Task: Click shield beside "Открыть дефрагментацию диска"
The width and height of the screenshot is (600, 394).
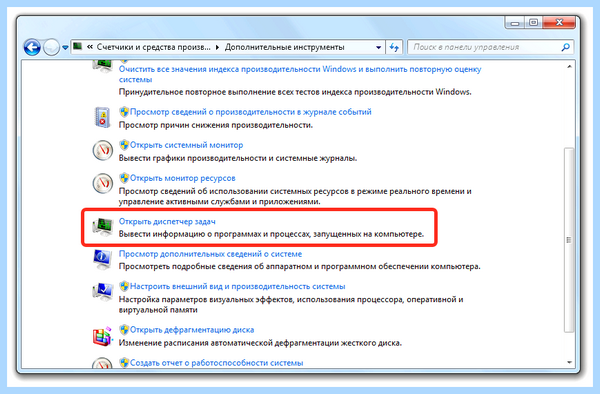Action: (124, 330)
